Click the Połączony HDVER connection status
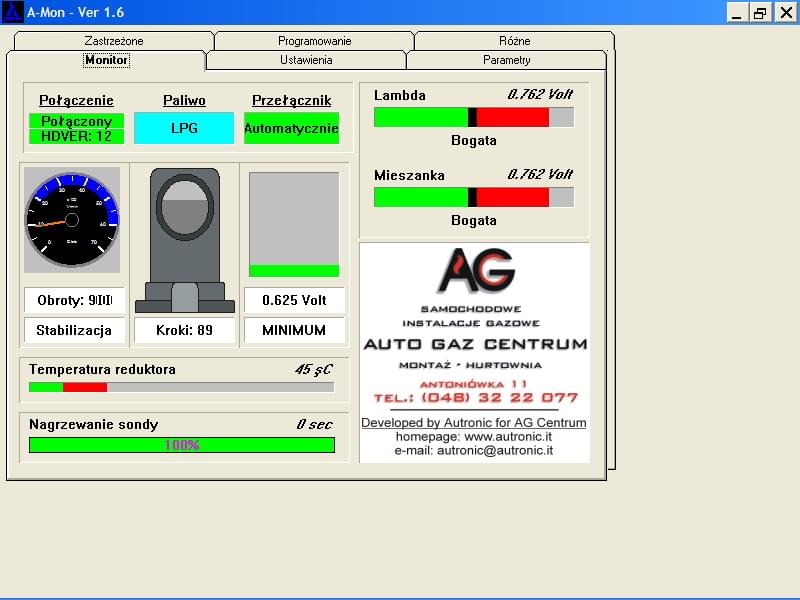 pyautogui.click(x=76, y=128)
